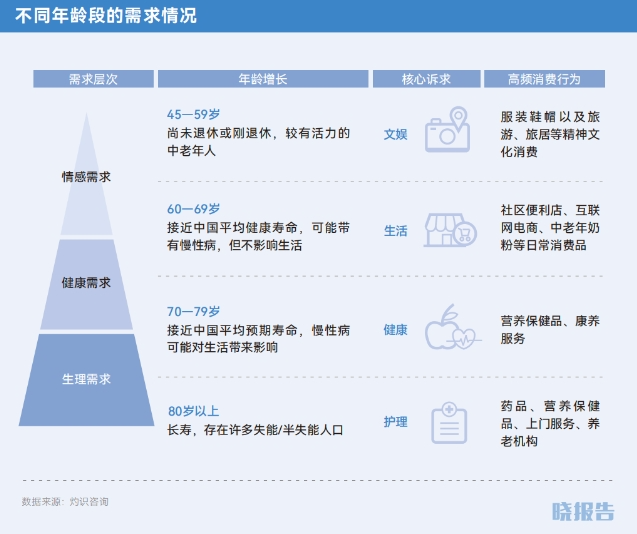Click the 生理需求 pyramid tier
The width and height of the screenshot is (637, 534).
(87, 380)
